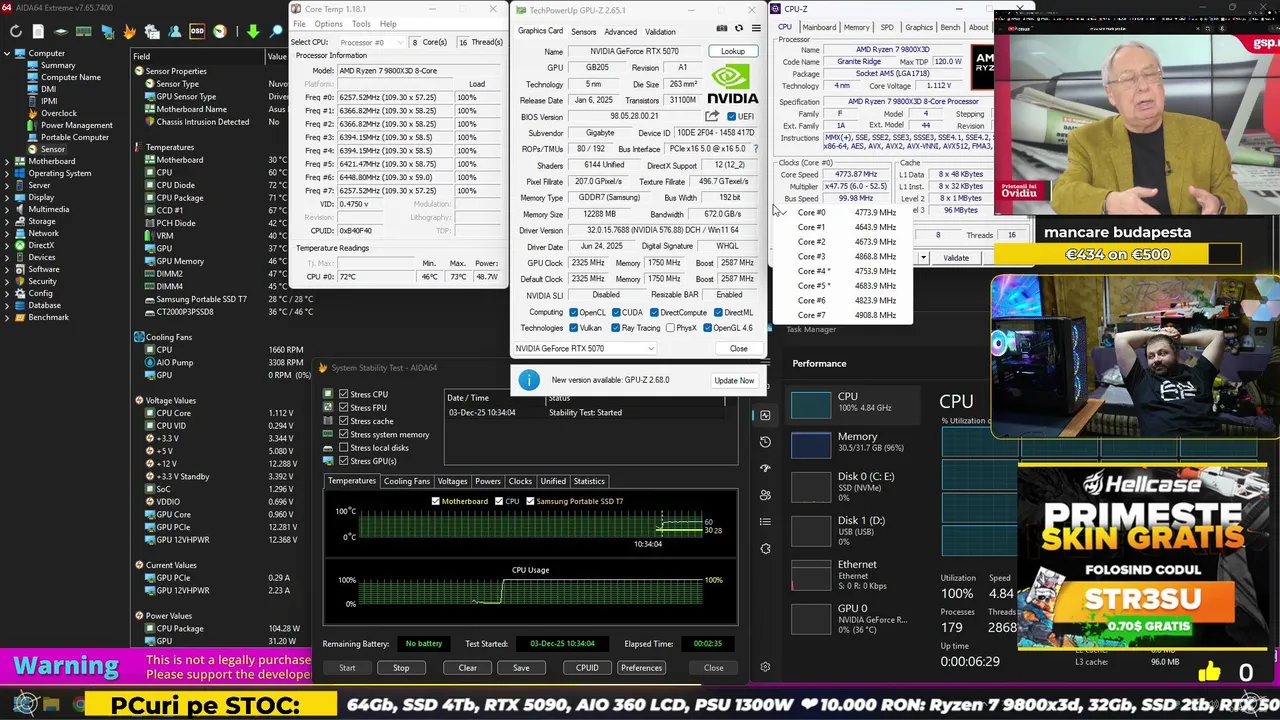1280x720 pixels.
Task: Switch to GPU-Z Advanced tab
Action: pyautogui.click(x=620, y=31)
